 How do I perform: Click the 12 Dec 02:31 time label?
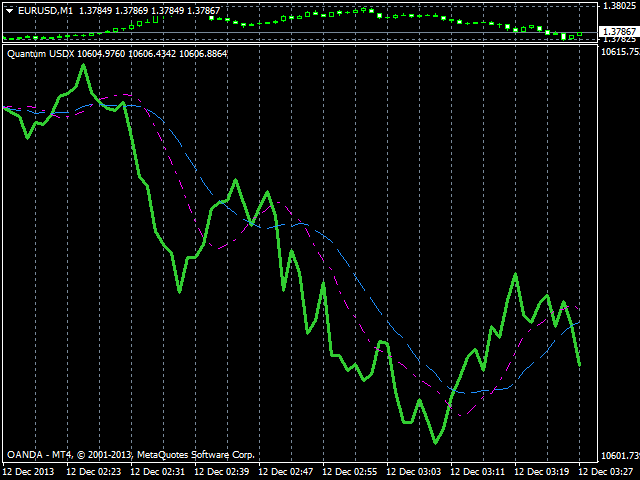pyautogui.click(x=161, y=471)
